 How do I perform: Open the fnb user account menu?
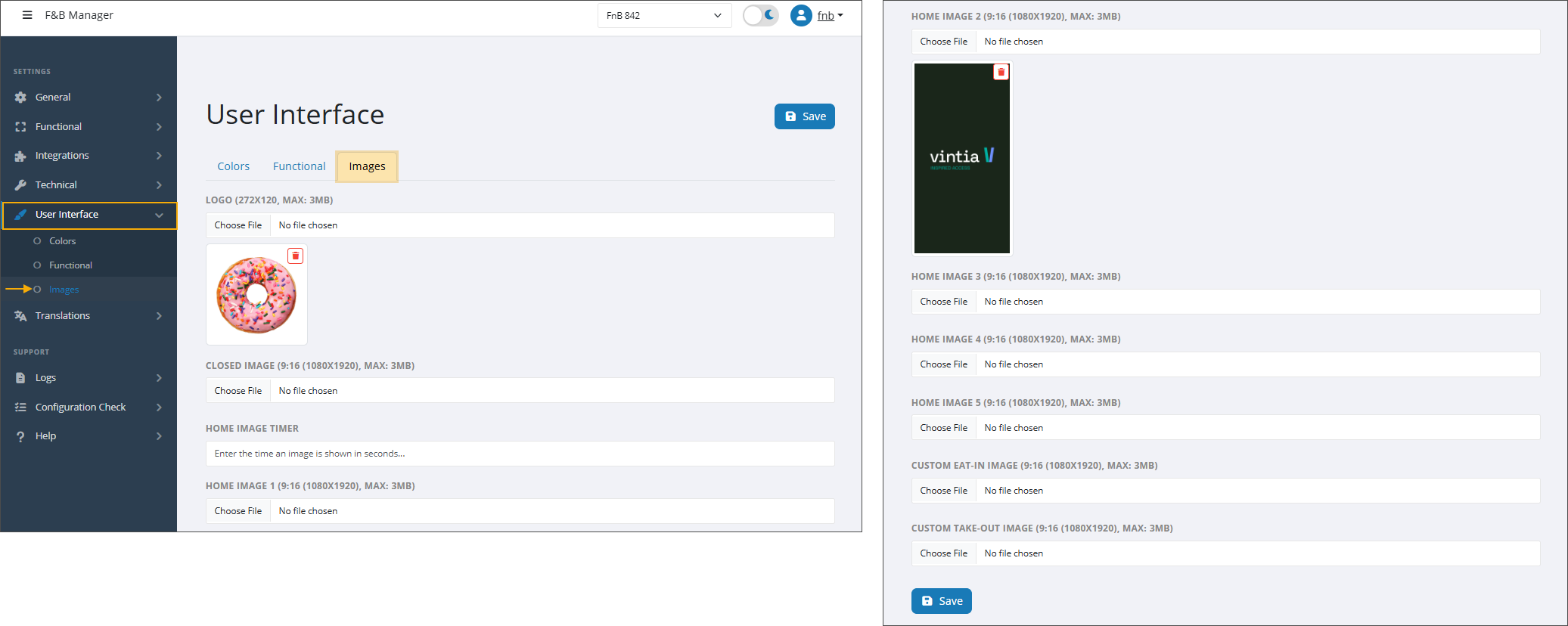pos(830,16)
